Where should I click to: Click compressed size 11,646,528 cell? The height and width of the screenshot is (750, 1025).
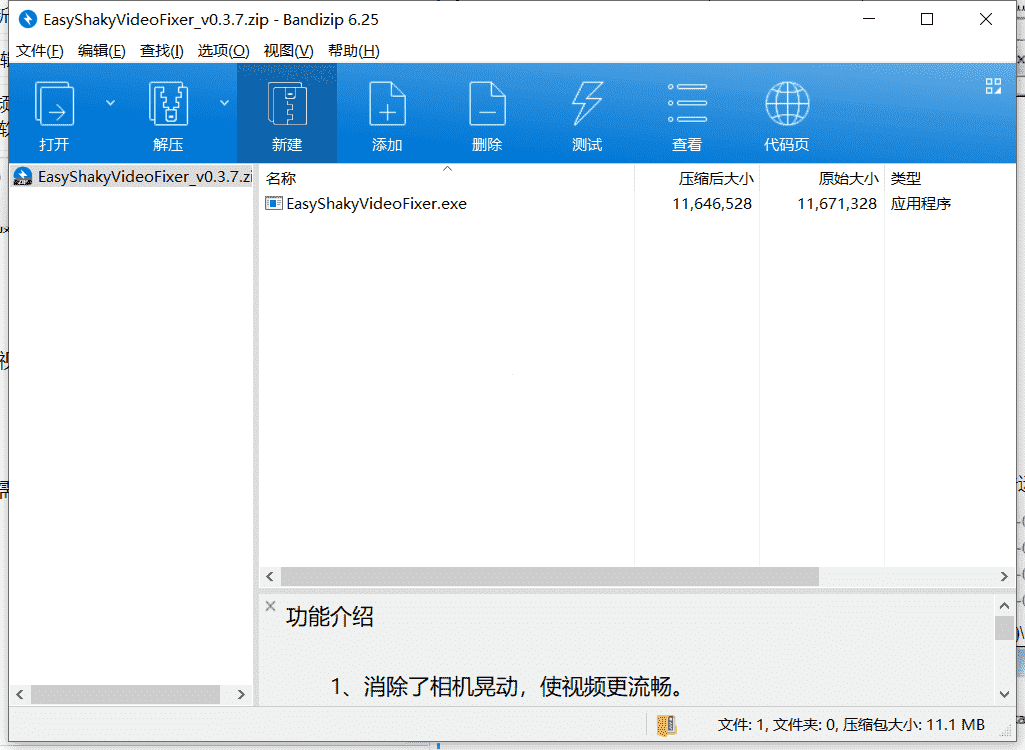(x=712, y=204)
